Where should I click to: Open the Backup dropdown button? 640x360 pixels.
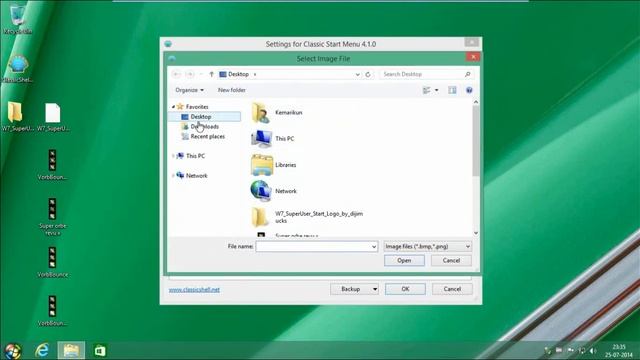click(x=354, y=289)
